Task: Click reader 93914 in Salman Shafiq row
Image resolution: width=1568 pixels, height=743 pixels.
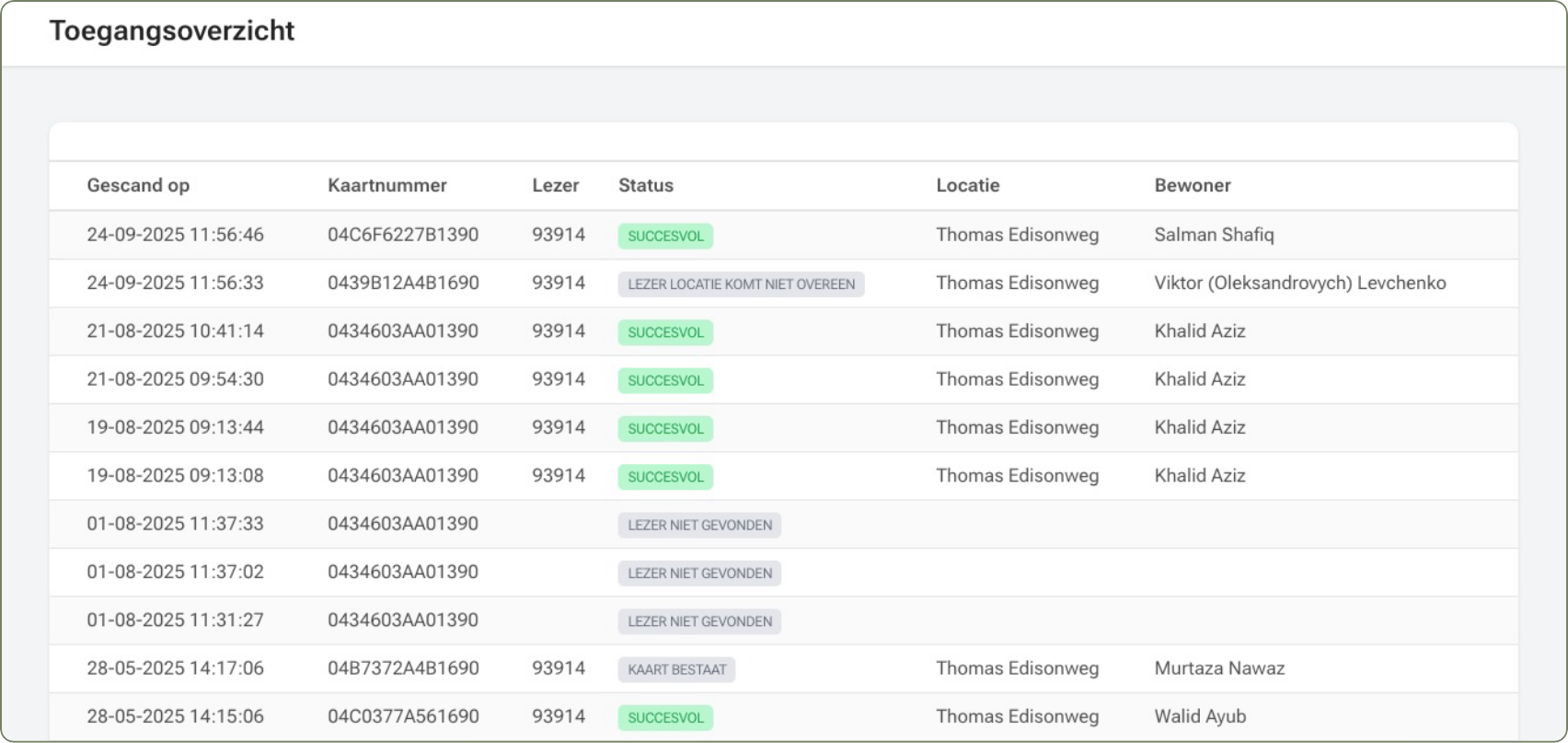Action: (x=559, y=235)
